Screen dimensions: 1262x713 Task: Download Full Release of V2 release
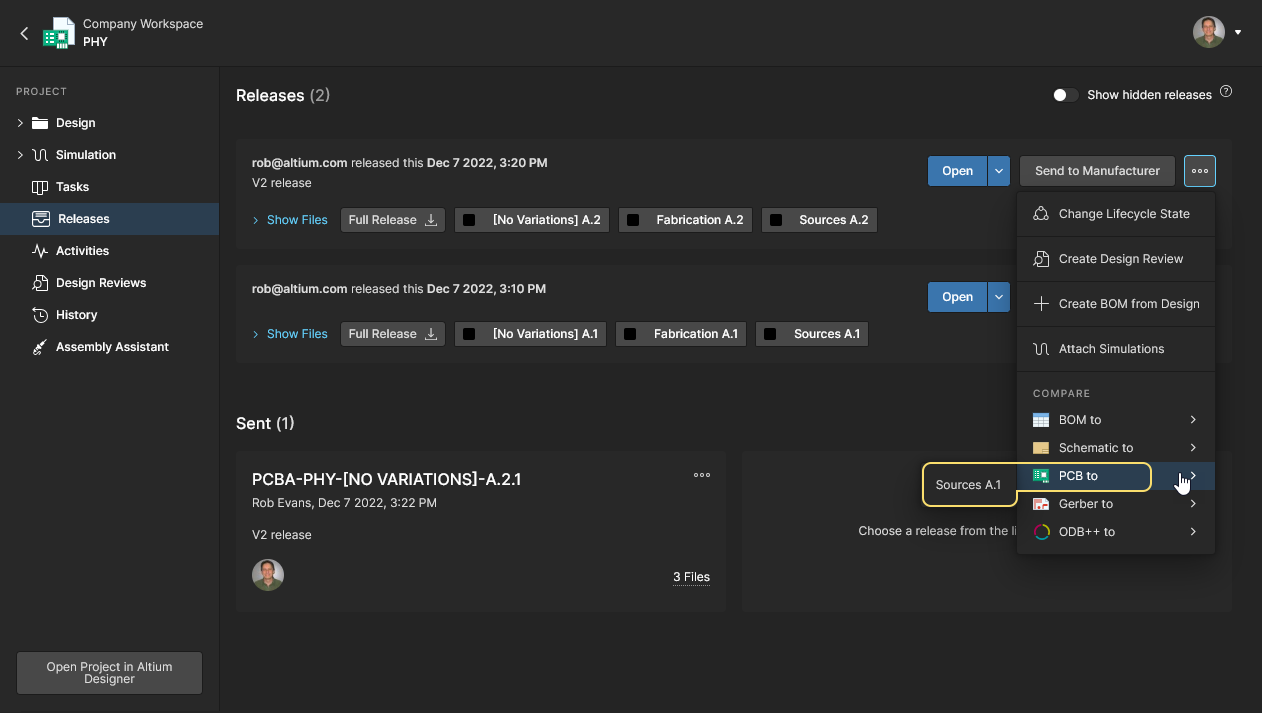[393, 220]
